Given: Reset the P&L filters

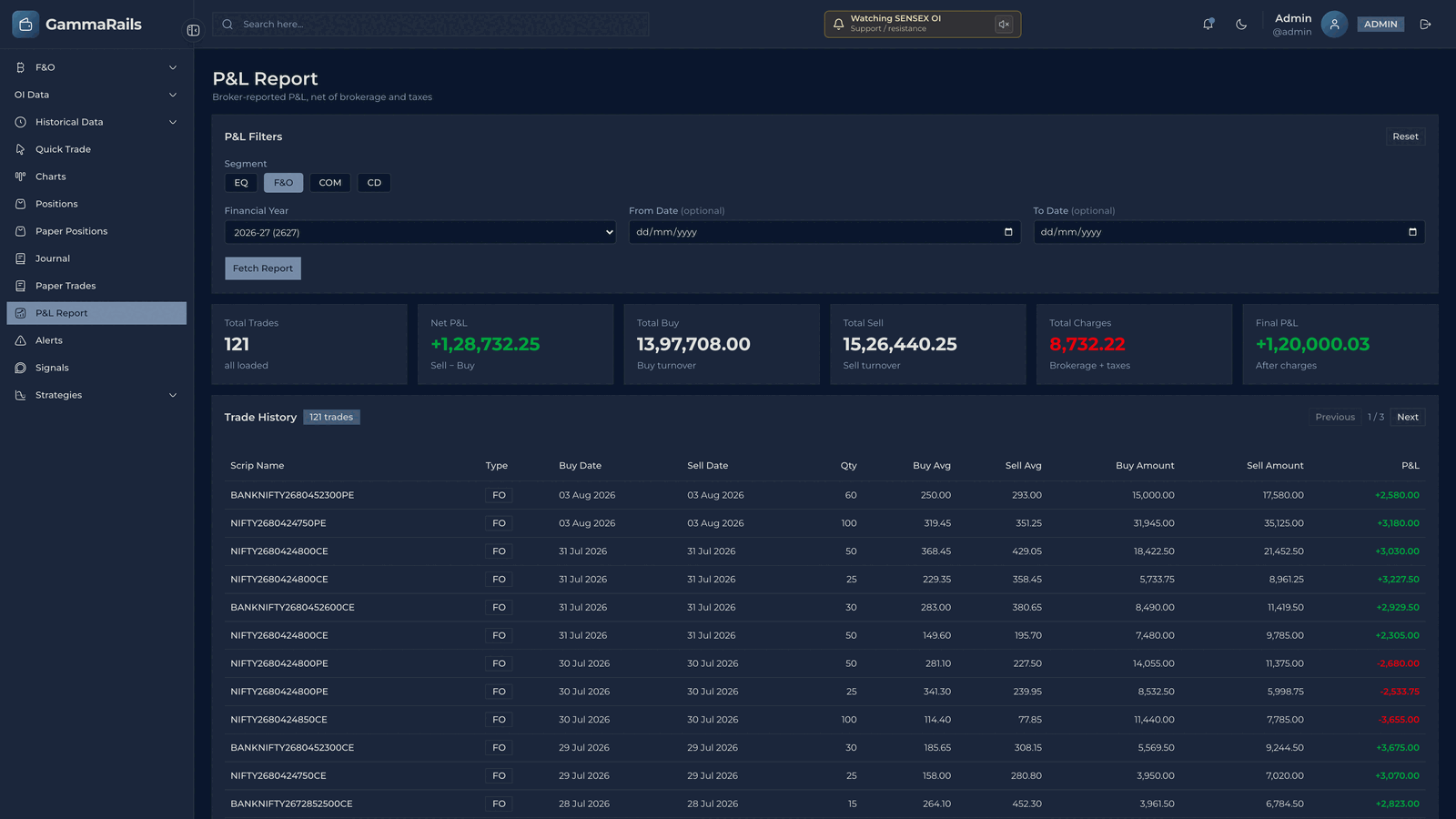Looking at the screenshot, I should point(1405,136).
